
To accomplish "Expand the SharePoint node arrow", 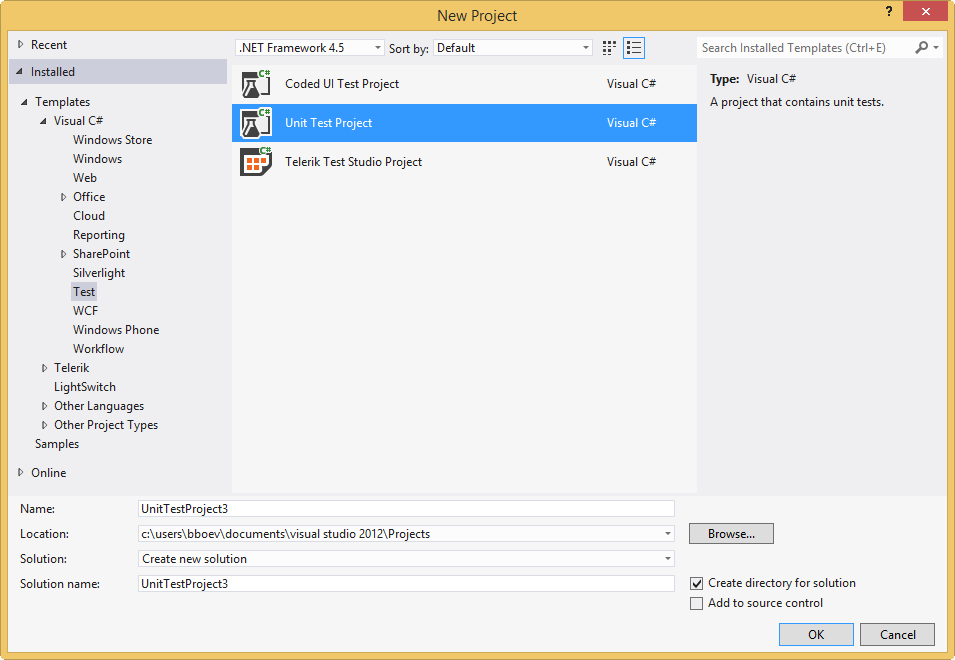I will [x=63, y=254].
